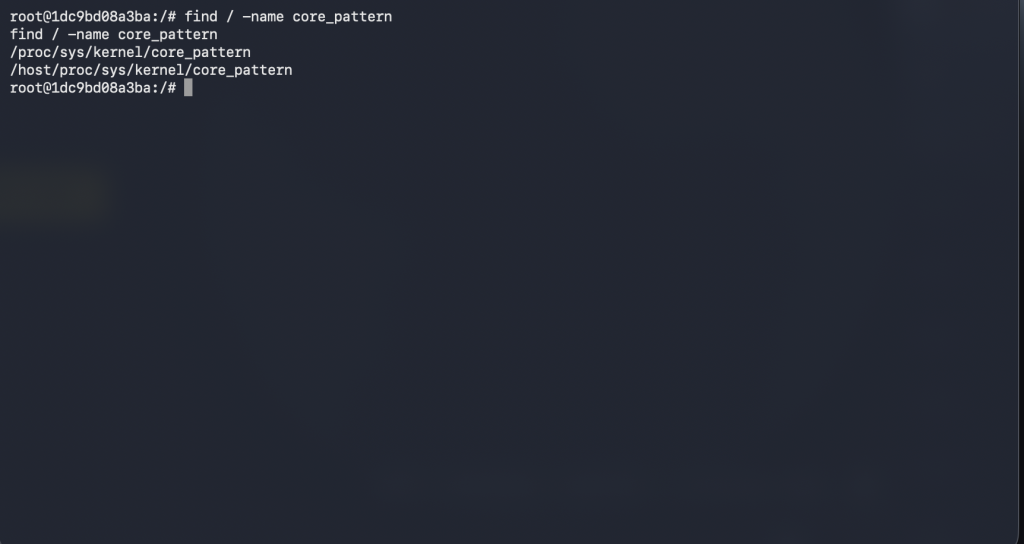1024x544 pixels.
Task: Click the /proc/sys/kernel/core_pattern output line
Action: [130, 52]
